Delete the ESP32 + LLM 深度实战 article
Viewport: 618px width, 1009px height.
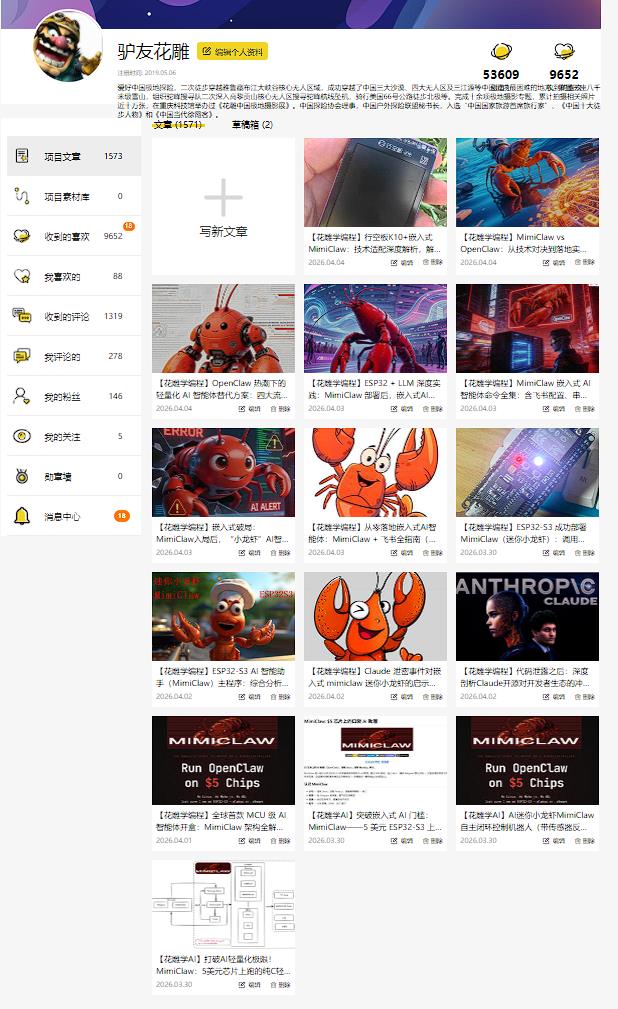433,409
